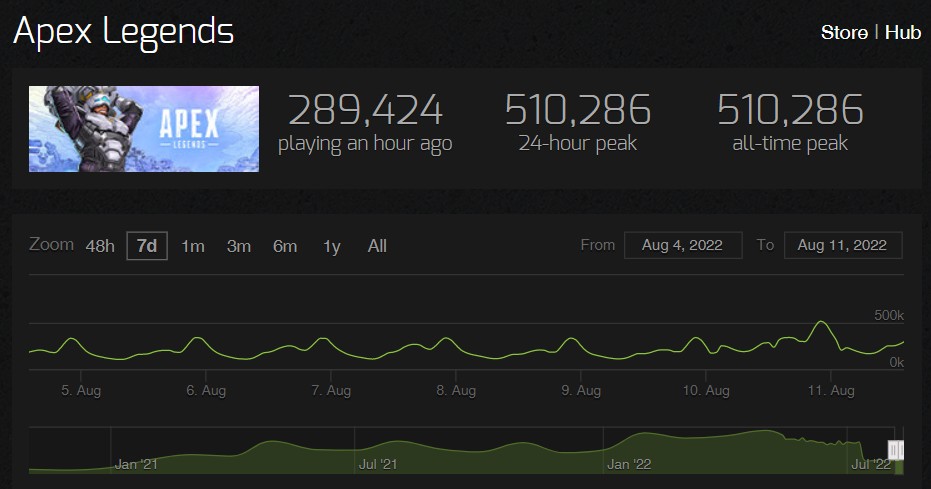Choose the 6m zoom option
931x489 pixels.
[285, 246]
